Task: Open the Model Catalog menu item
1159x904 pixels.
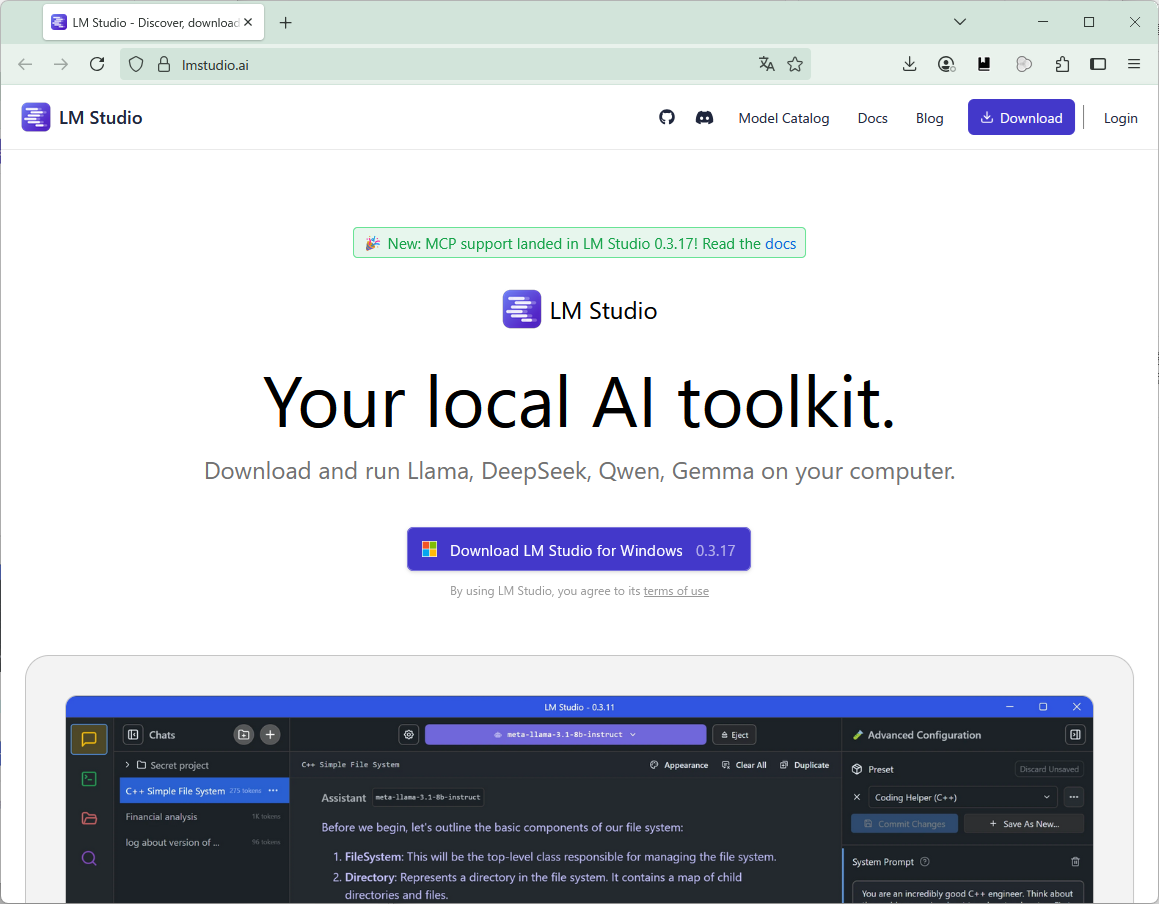Action: tap(783, 118)
